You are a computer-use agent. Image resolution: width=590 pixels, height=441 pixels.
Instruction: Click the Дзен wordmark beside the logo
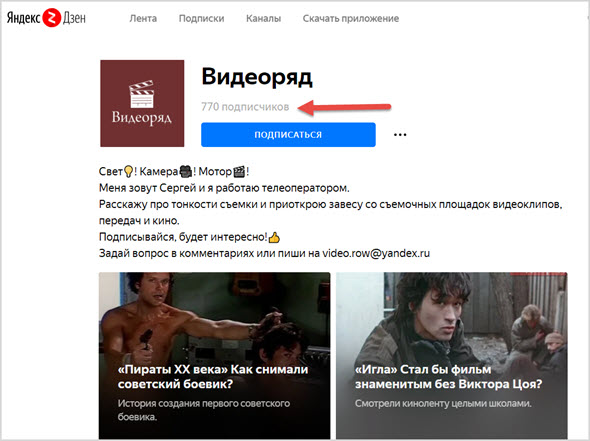(x=74, y=18)
